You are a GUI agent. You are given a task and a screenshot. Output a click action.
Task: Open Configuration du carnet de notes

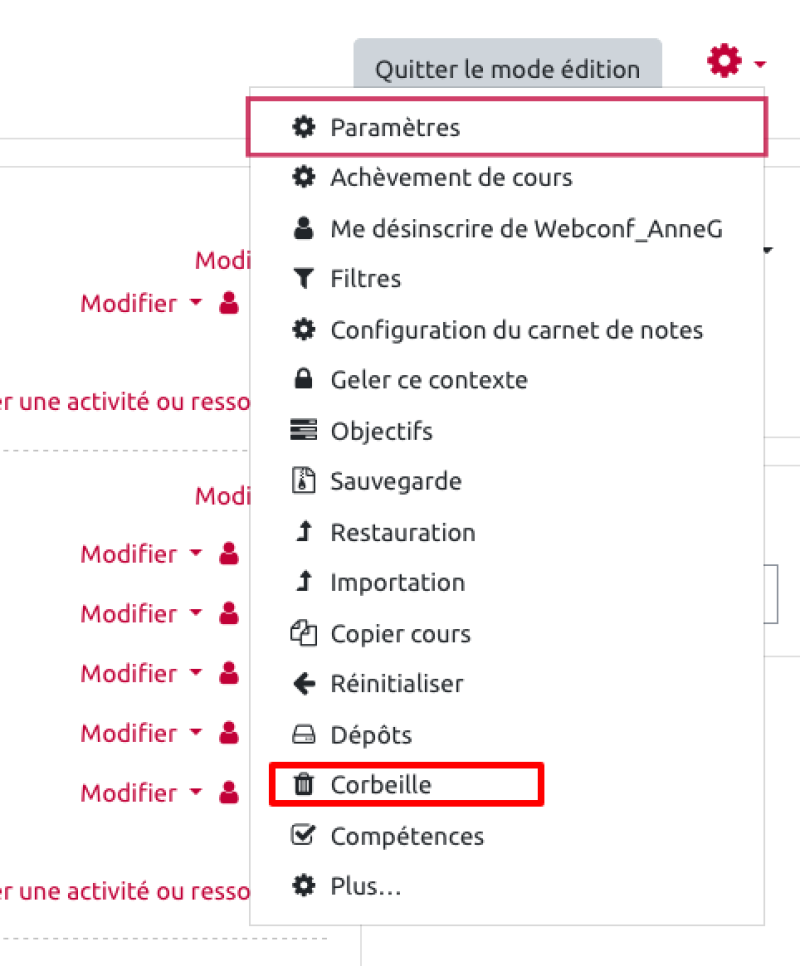pyautogui.click(x=516, y=330)
